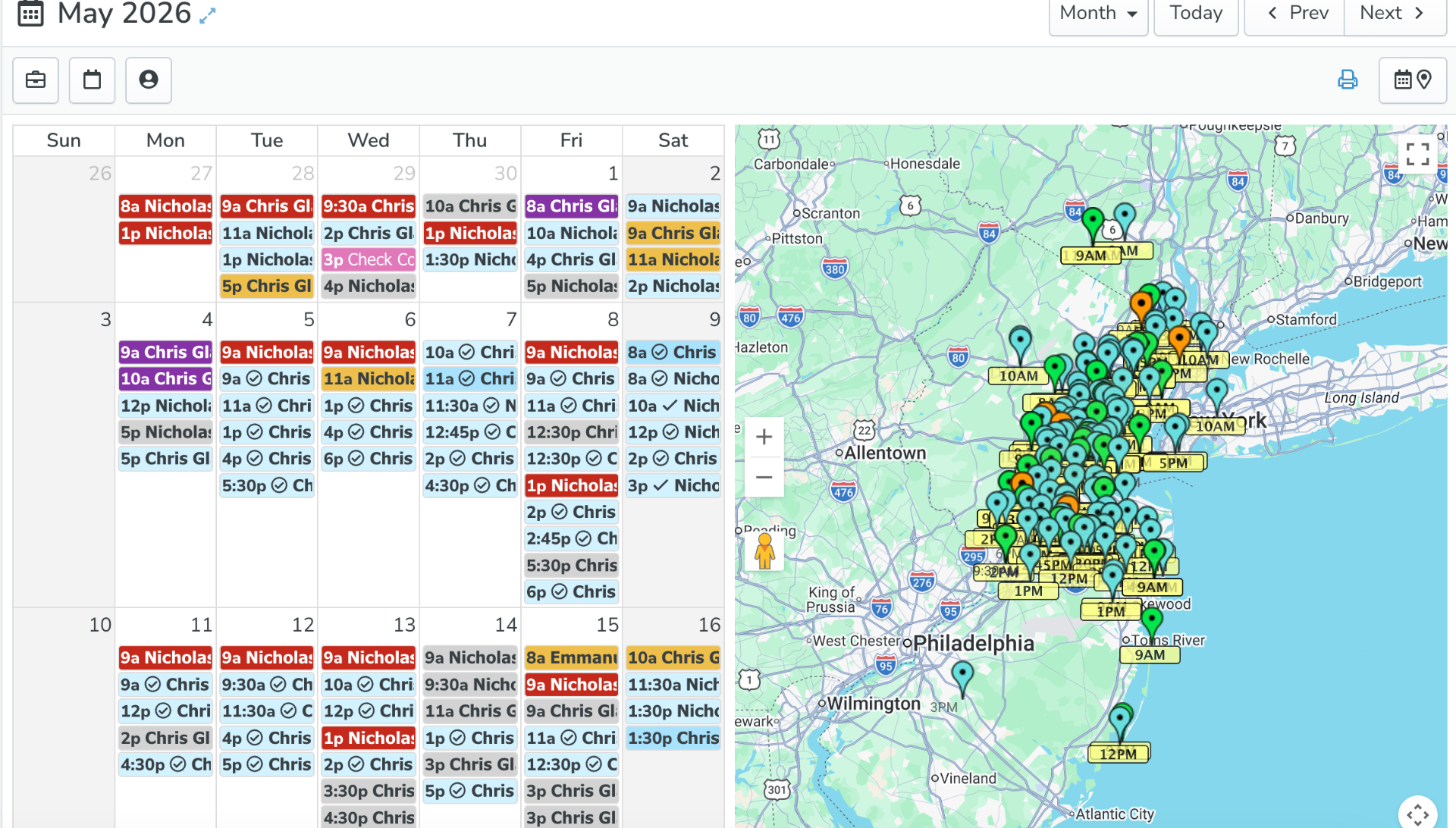Click the 5PM map label near the coast
This screenshot has width=1456, height=828.
pyautogui.click(x=1173, y=463)
